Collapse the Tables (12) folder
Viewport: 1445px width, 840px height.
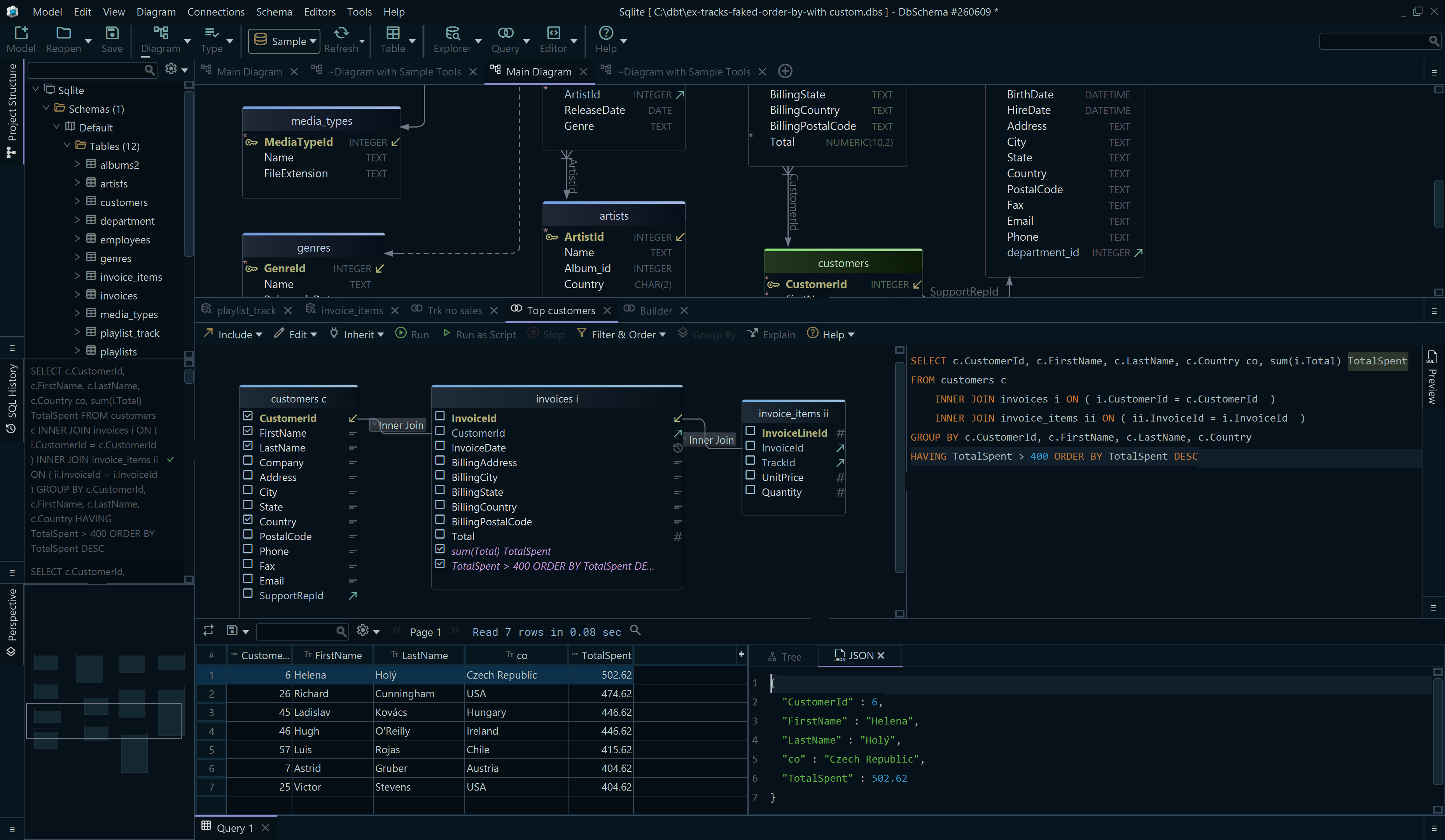point(67,145)
